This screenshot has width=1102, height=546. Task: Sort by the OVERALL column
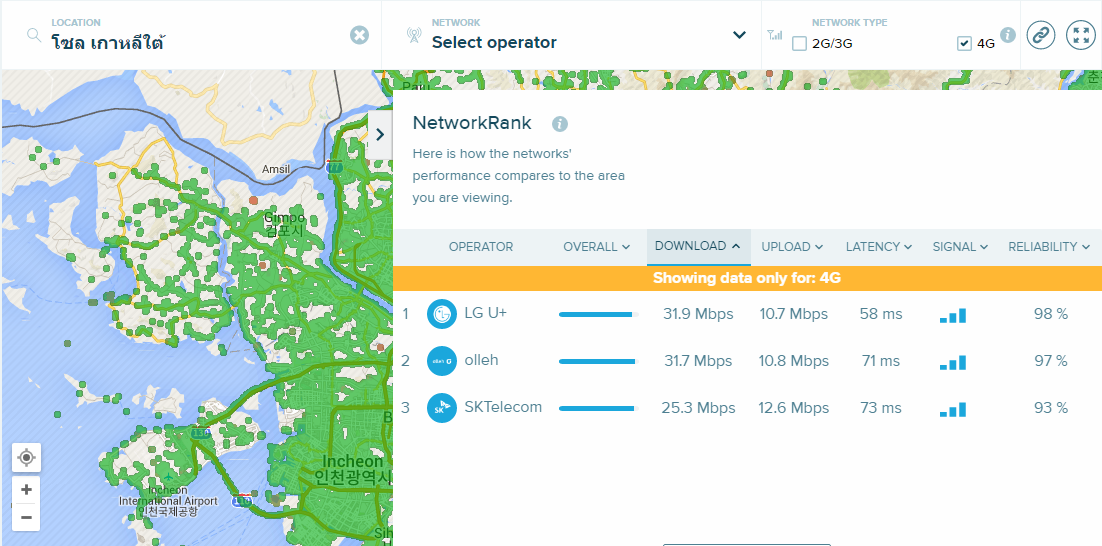[596, 247]
